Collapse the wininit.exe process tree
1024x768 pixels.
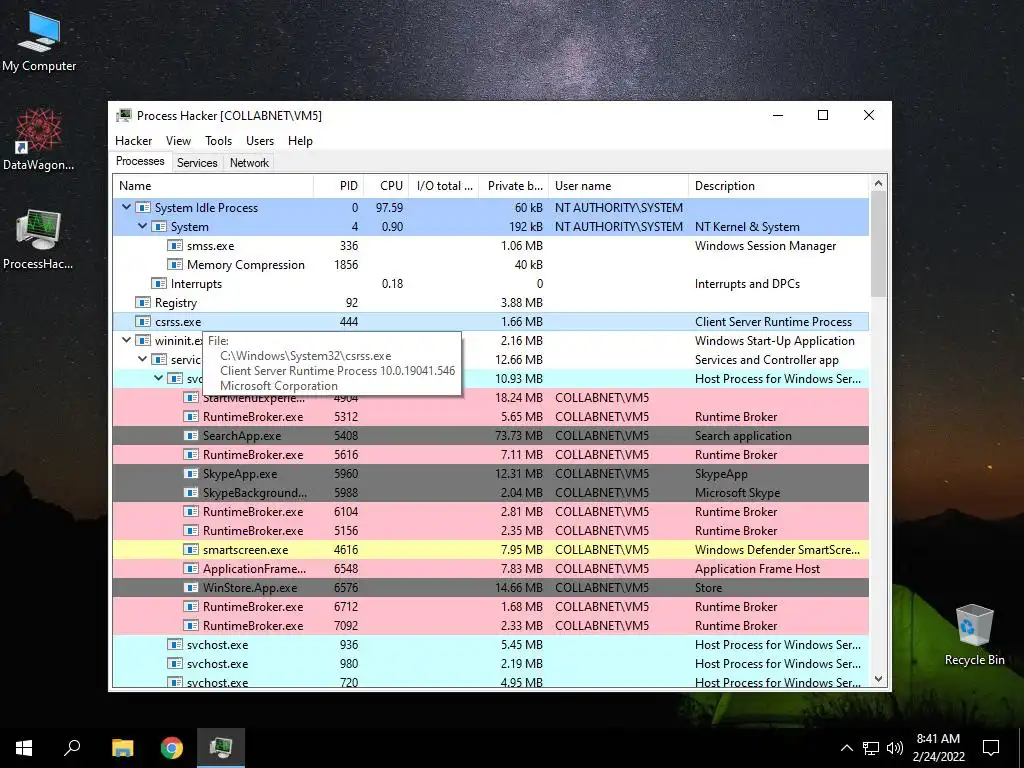coord(126,340)
